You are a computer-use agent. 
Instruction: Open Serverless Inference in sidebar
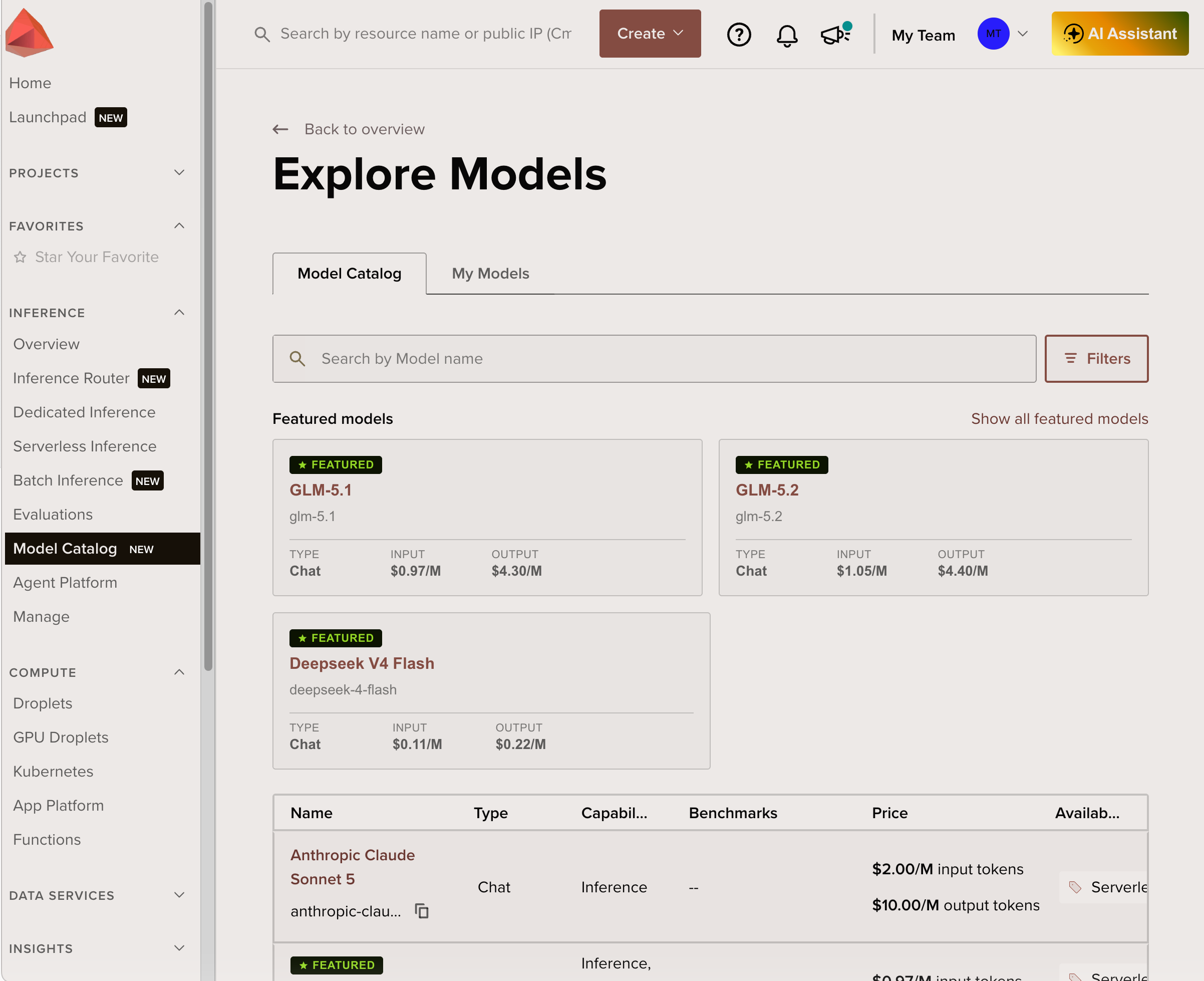85,446
